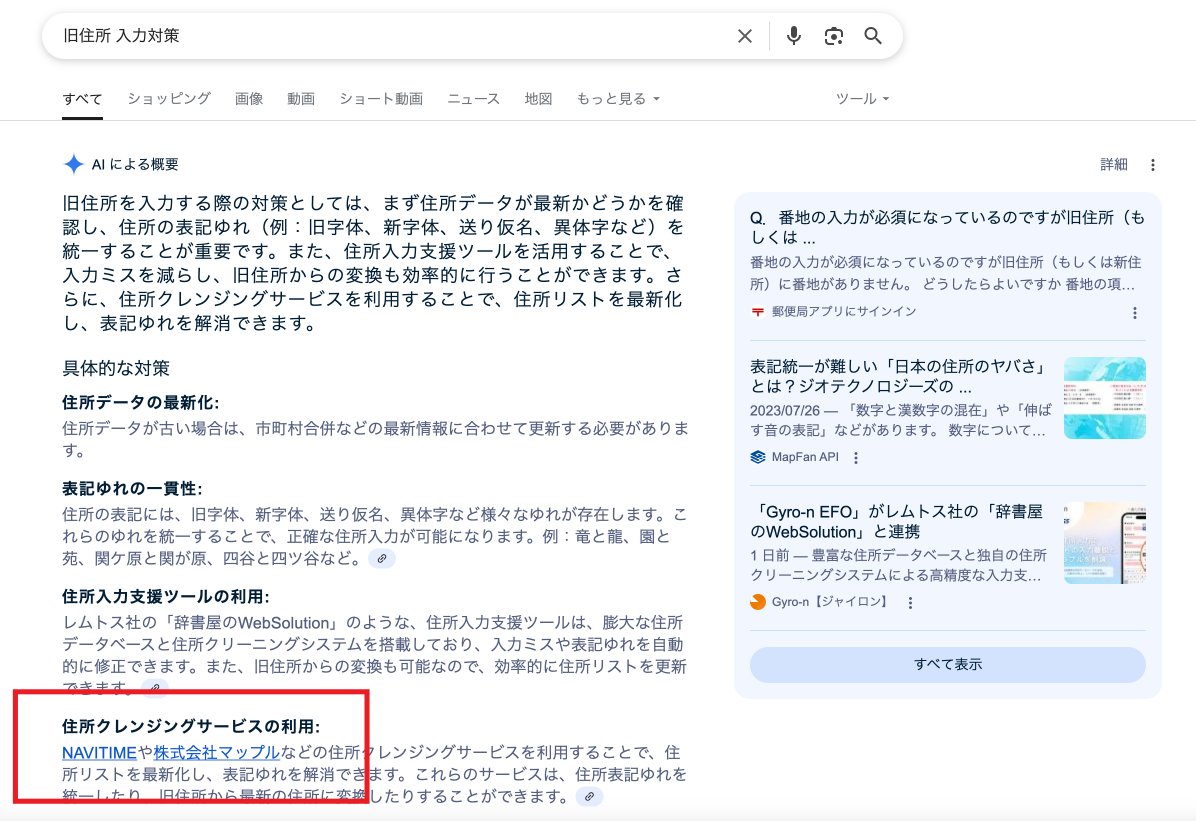The image size is (1196, 821).
Task: Click the 詳細 link in AI overview
Action: [x=1114, y=165]
